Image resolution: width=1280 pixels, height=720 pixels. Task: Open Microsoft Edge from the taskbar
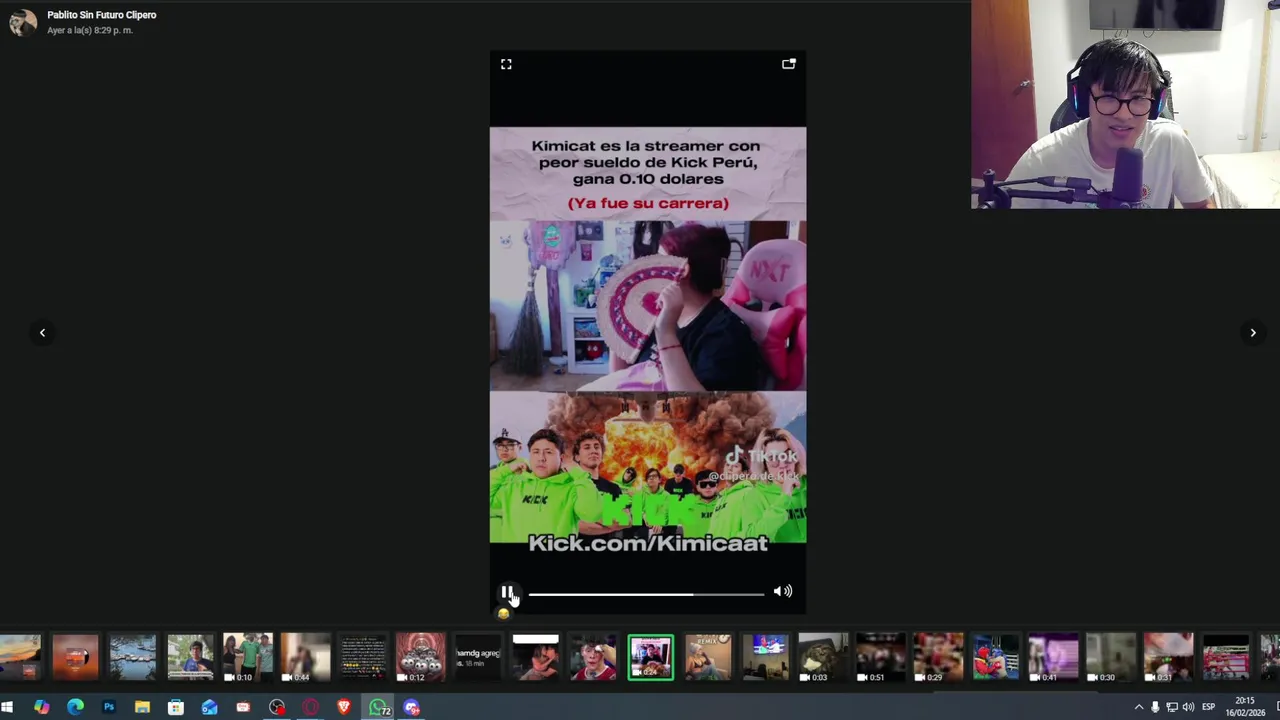(x=75, y=707)
